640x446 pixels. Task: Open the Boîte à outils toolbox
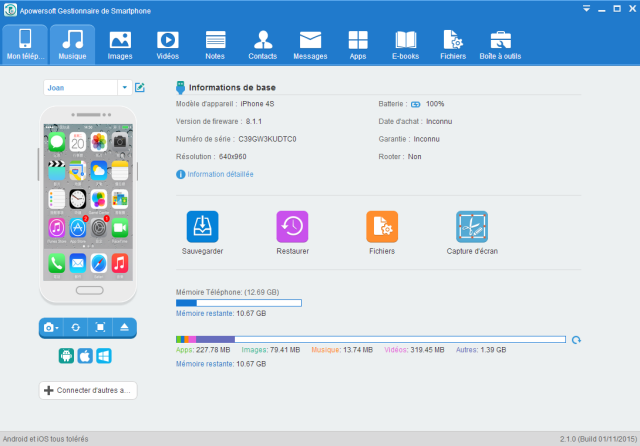[500, 44]
